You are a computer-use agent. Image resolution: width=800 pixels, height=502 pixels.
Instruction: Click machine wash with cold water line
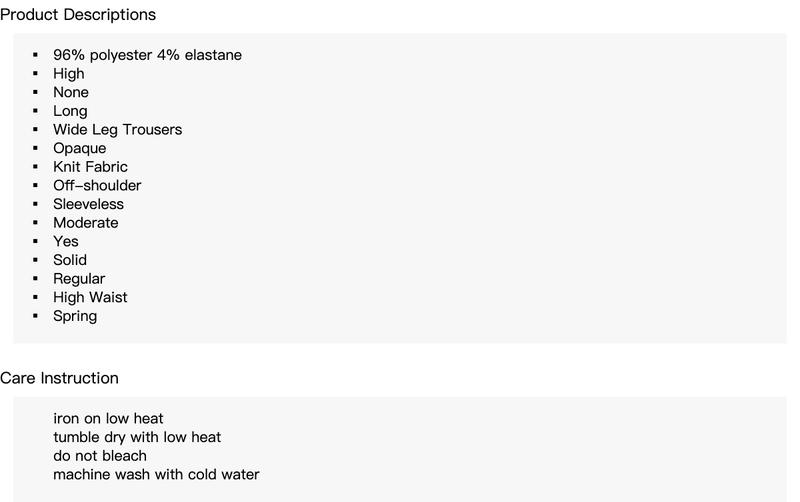coord(156,474)
